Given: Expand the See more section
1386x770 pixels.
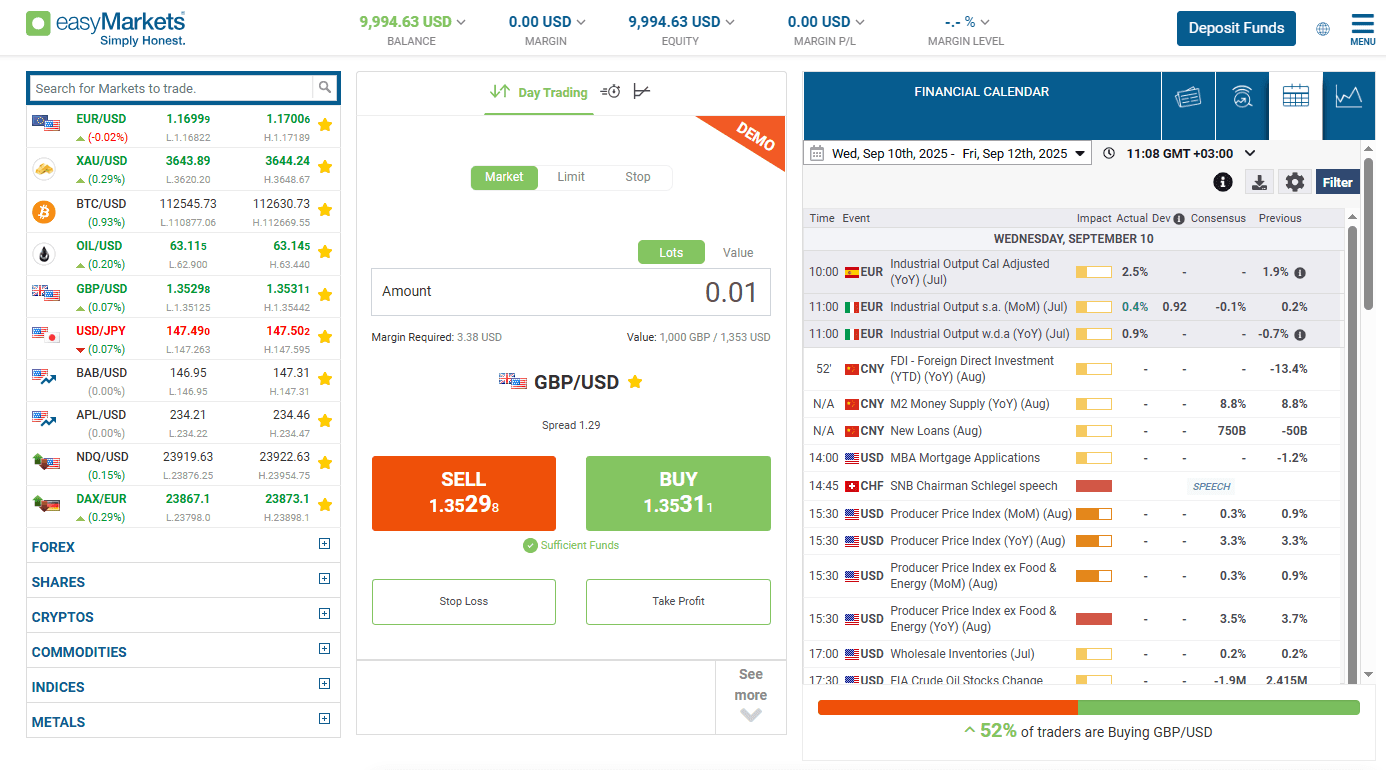Looking at the screenshot, I should (751, 697).
